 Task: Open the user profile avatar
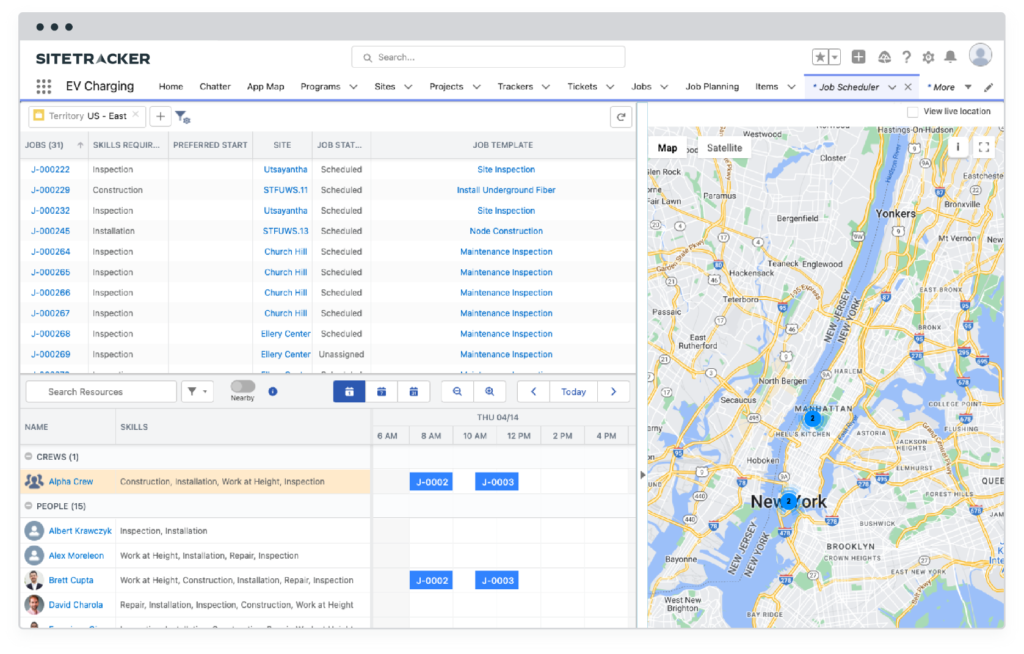(x=980, y=56)
